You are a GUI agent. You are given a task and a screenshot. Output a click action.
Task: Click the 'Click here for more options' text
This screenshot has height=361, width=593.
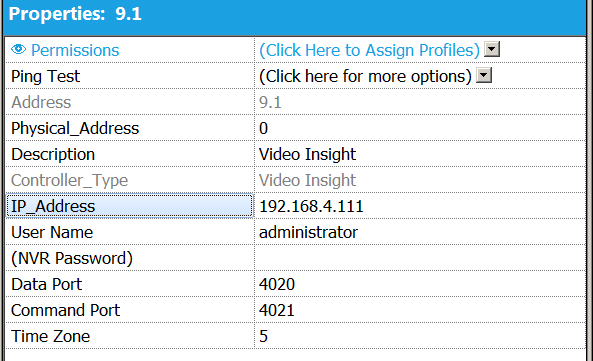pyautogui.click(x=365, y=76)
